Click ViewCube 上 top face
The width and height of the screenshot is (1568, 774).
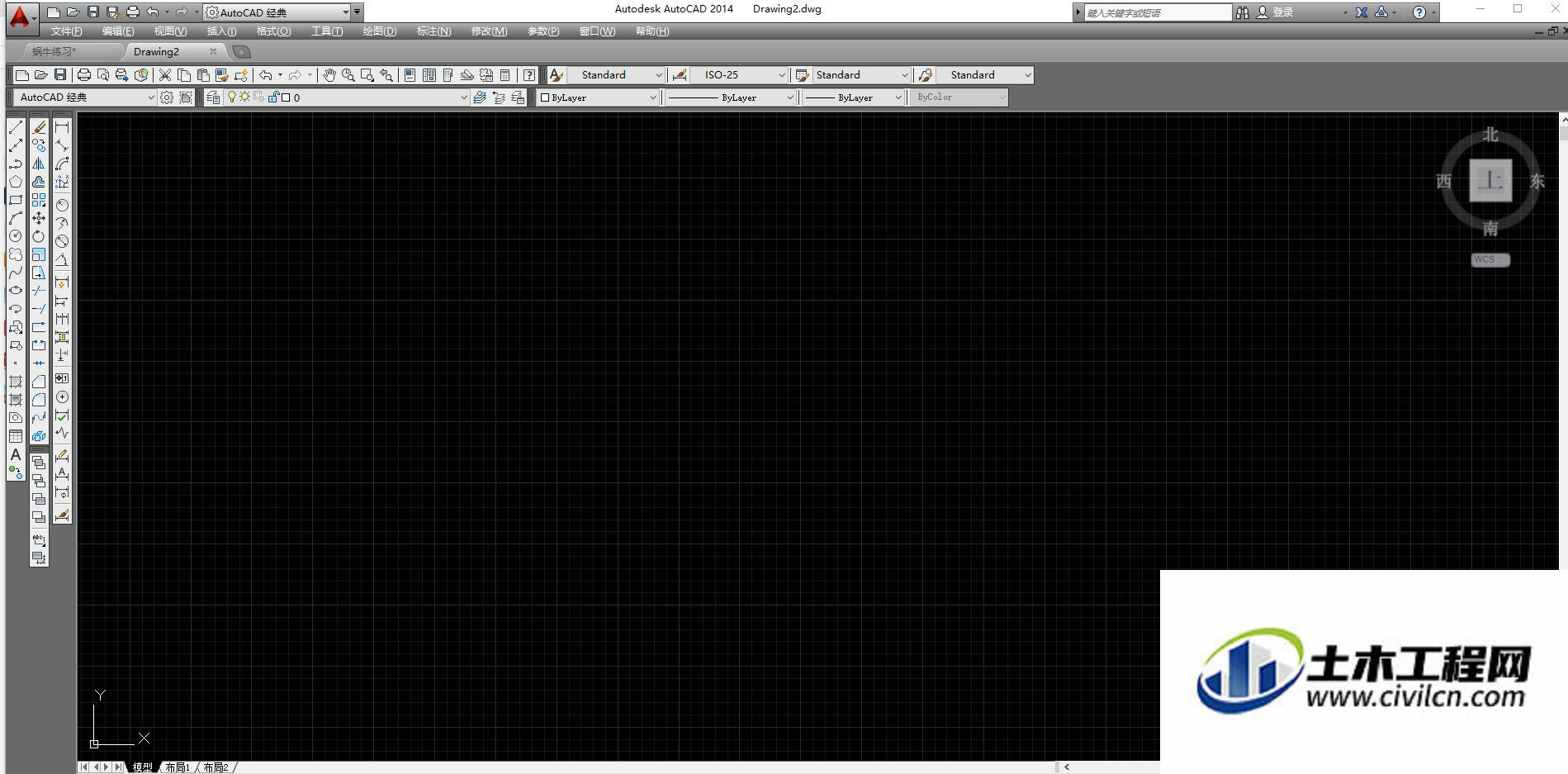tap(1490, 180)
